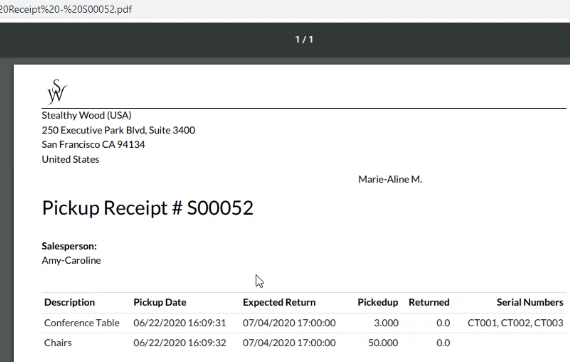Screen dimensions: 570x362
Task: Click Chairs expected return 07/04/2020 17:00:00
Action: point(289,343)
